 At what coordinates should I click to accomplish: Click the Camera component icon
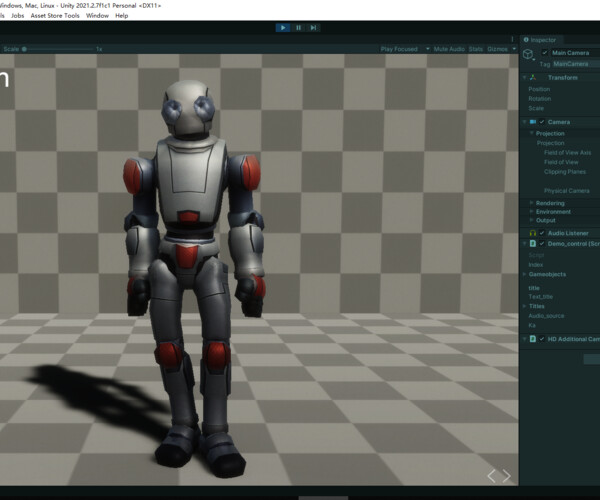(533, 122)
